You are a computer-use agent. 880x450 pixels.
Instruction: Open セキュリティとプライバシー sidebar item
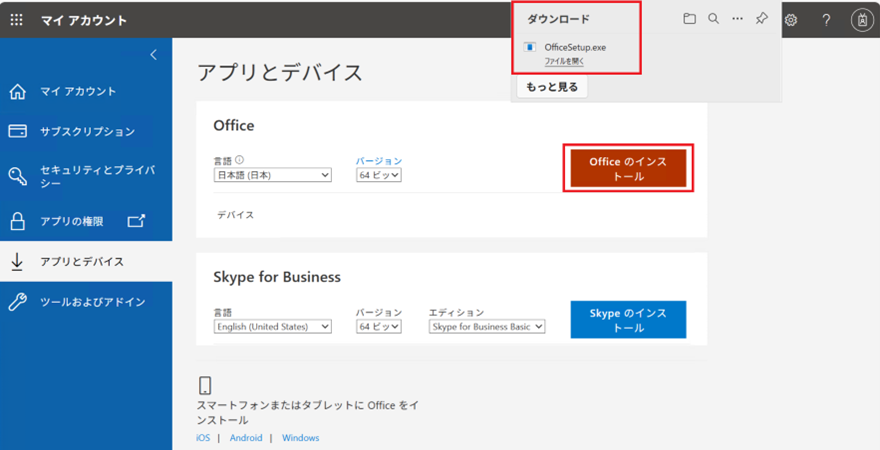86,176
